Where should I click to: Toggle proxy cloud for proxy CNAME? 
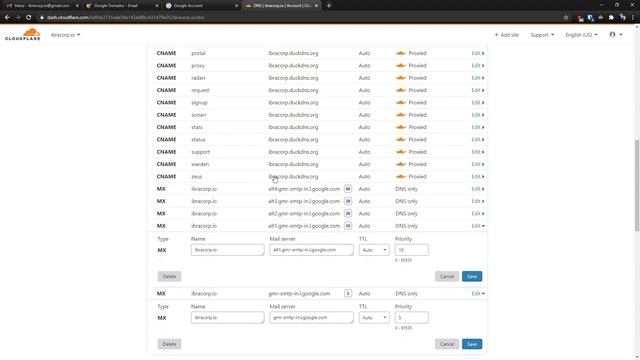401,65
